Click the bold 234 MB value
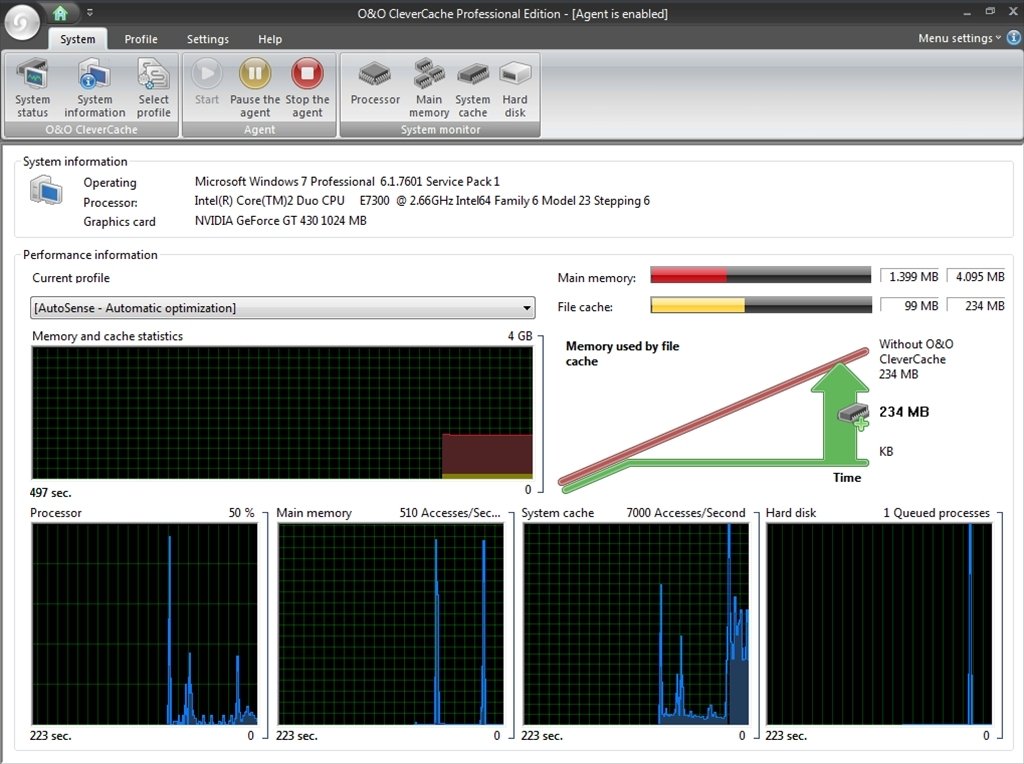This screenshot has width=1024, height=764. coord(904,412)
